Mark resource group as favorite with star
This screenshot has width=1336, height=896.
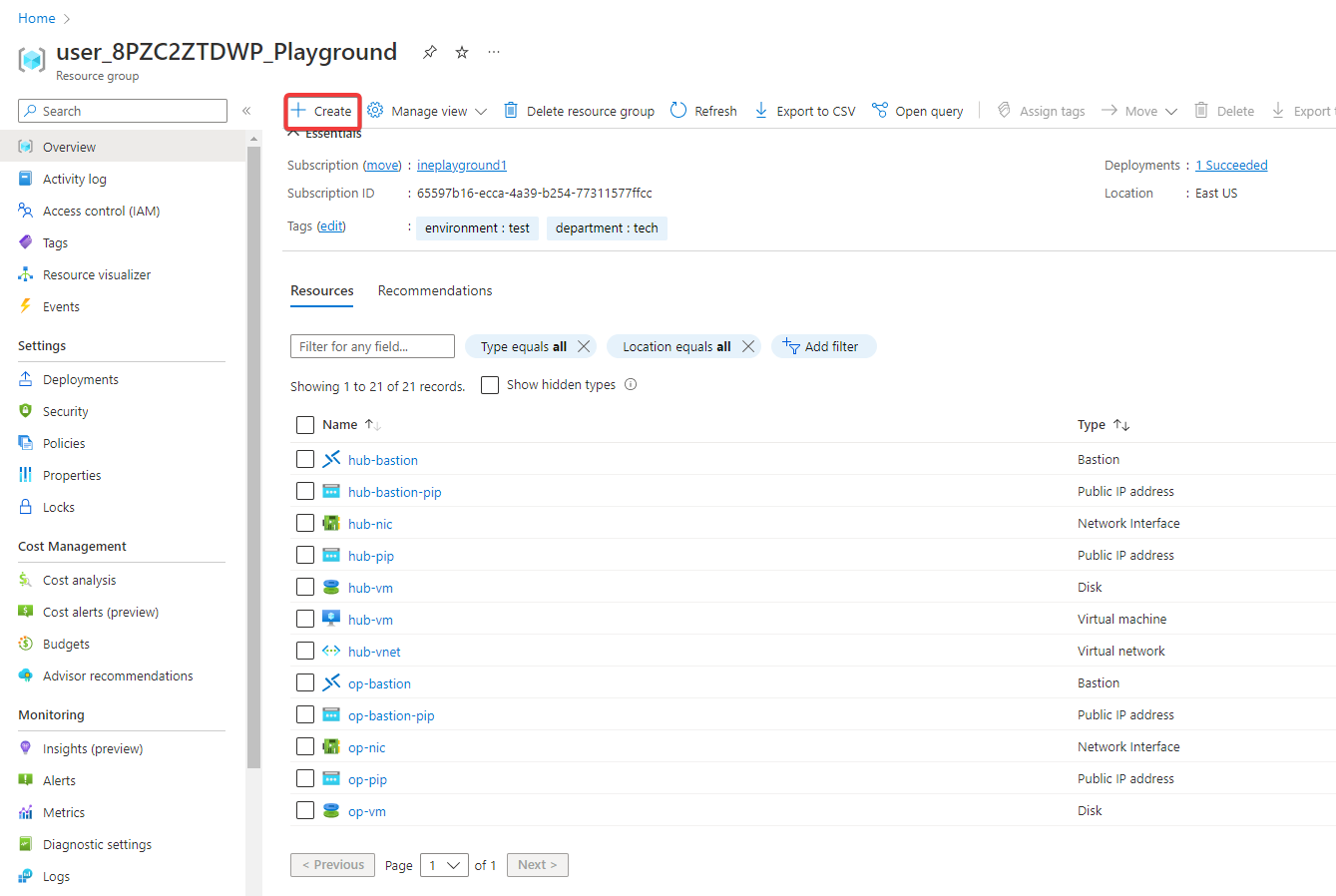(462, 52)
